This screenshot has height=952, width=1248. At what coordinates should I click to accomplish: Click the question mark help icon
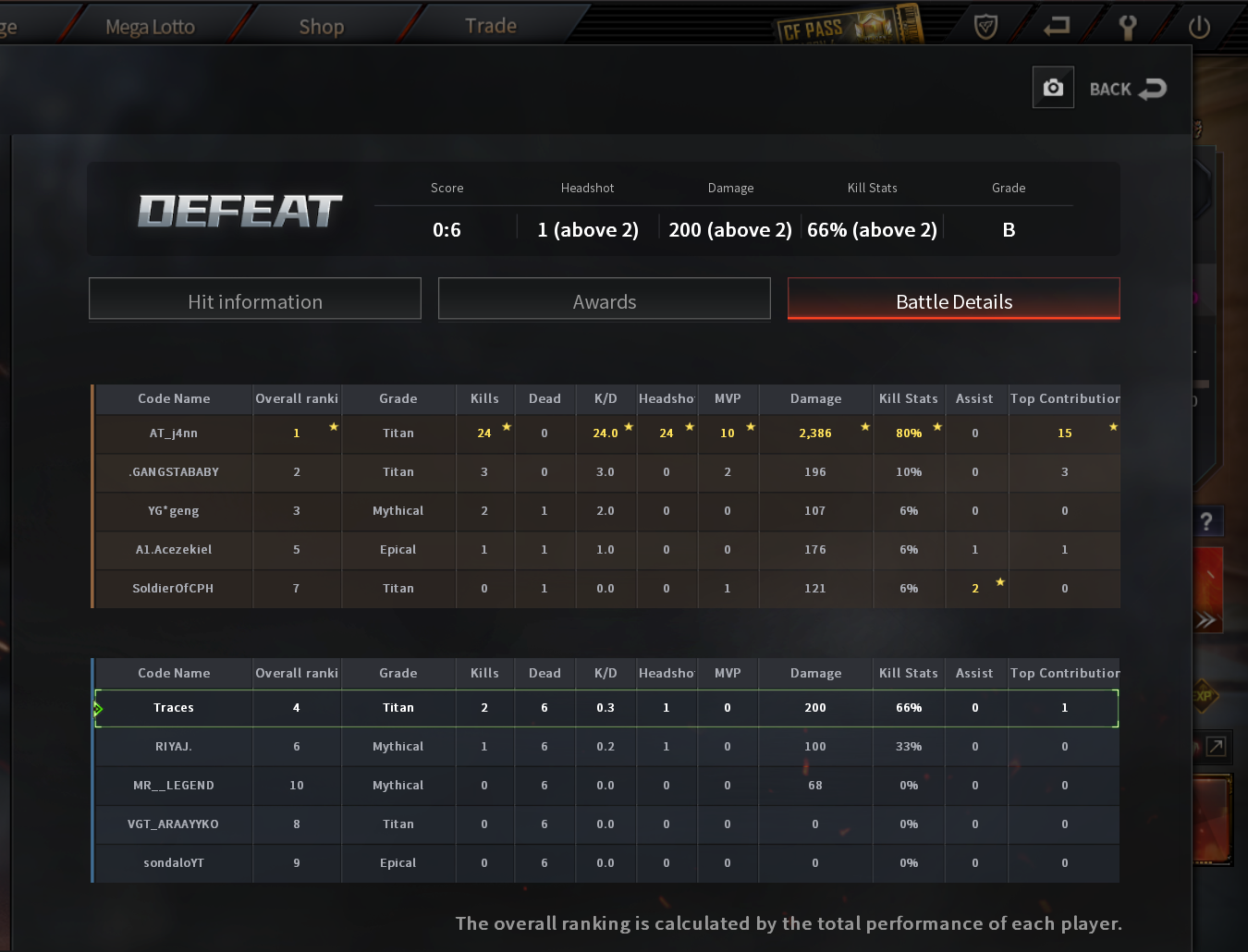click(x=1206, y=521)
